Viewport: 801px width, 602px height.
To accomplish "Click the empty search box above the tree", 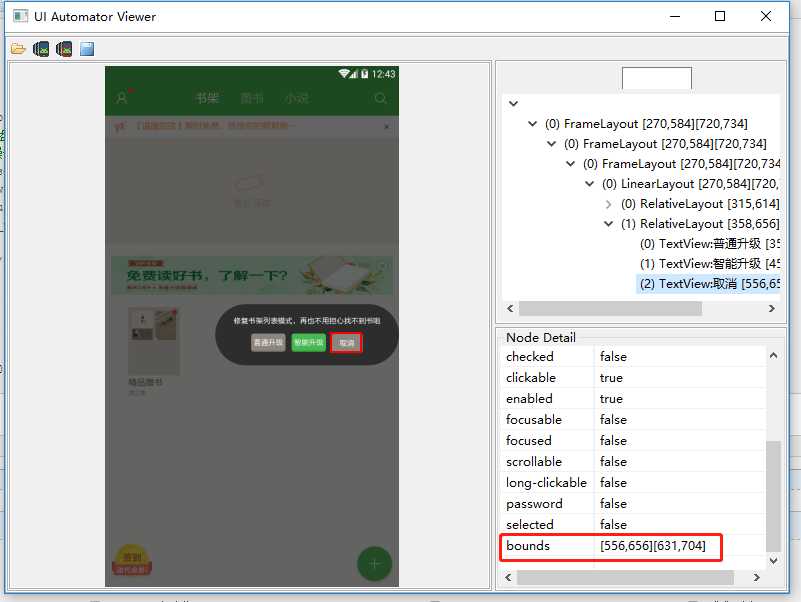I will click(x=657, y=78).
